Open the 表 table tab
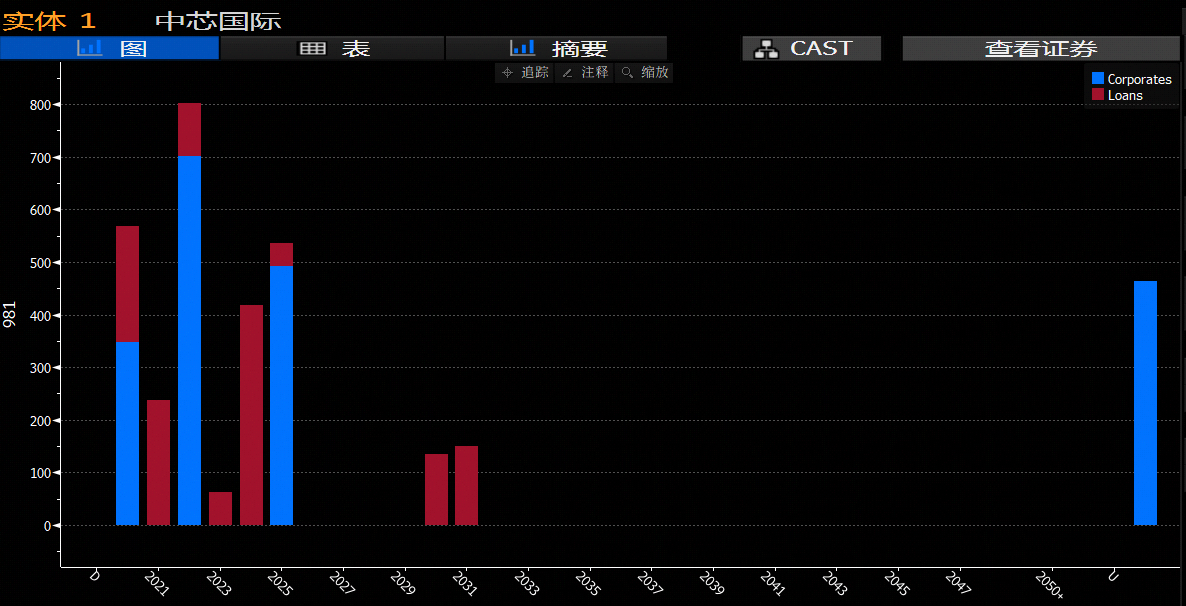The height and width of the screenshot is (606, 1186). [332, 48]
